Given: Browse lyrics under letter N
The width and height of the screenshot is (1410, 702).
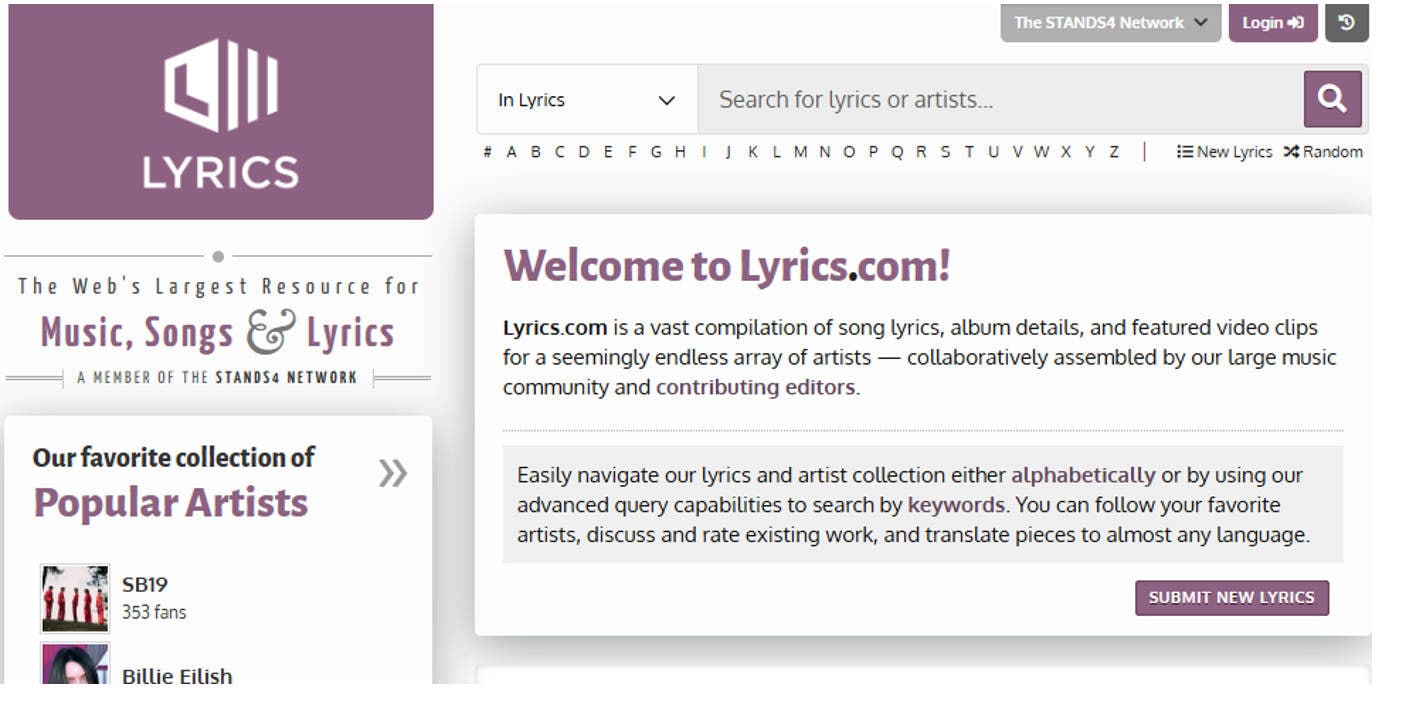Looking at the screenshot, I should pyautogui.click(x=824, y=152).
